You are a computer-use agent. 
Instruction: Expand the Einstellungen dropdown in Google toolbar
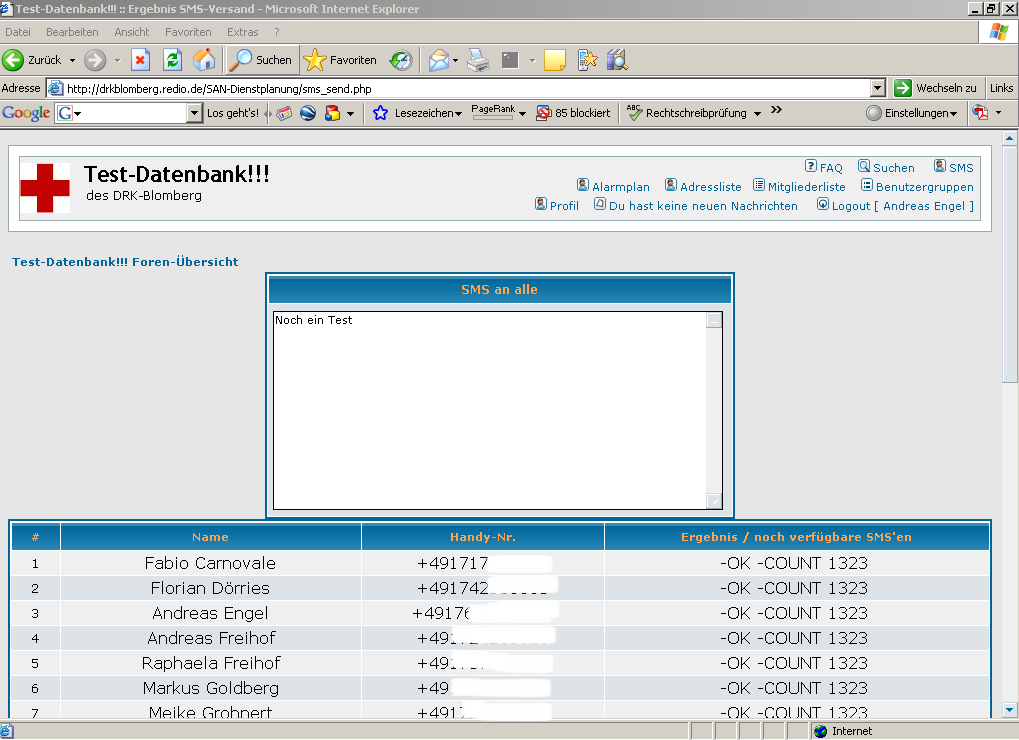[911, 113]
